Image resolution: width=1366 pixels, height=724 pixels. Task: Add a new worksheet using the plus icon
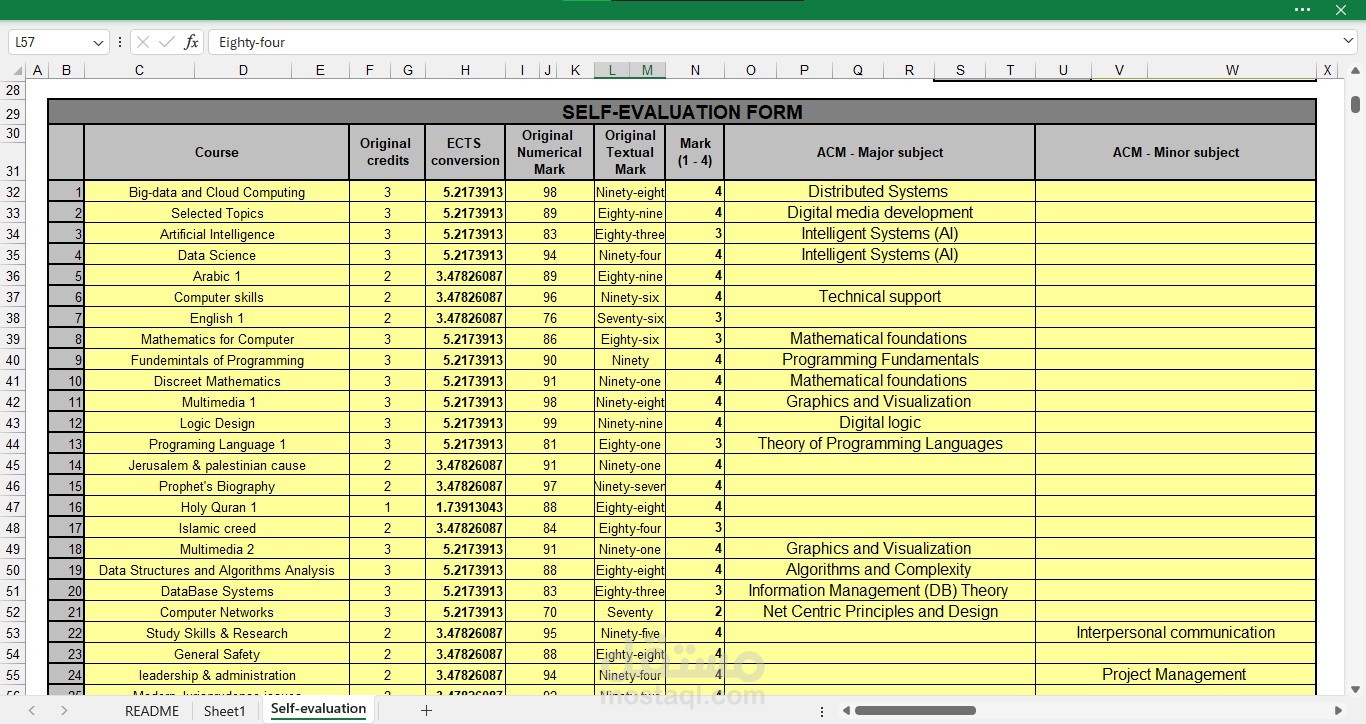426,711
